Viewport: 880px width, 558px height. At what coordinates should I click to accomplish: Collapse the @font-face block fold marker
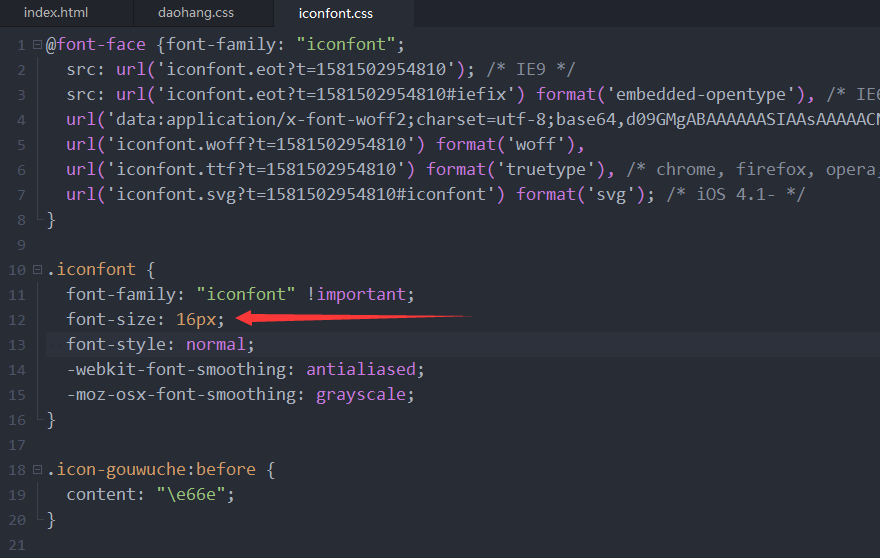point(38,44)
